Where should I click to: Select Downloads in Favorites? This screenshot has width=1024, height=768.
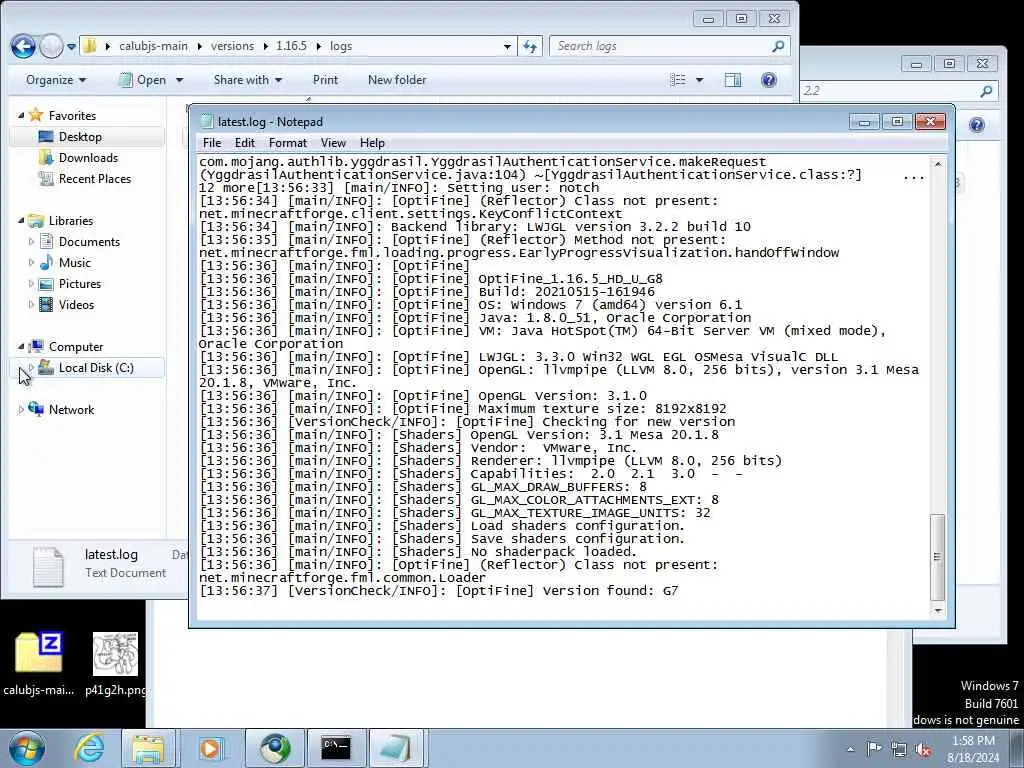coord(88,157)
